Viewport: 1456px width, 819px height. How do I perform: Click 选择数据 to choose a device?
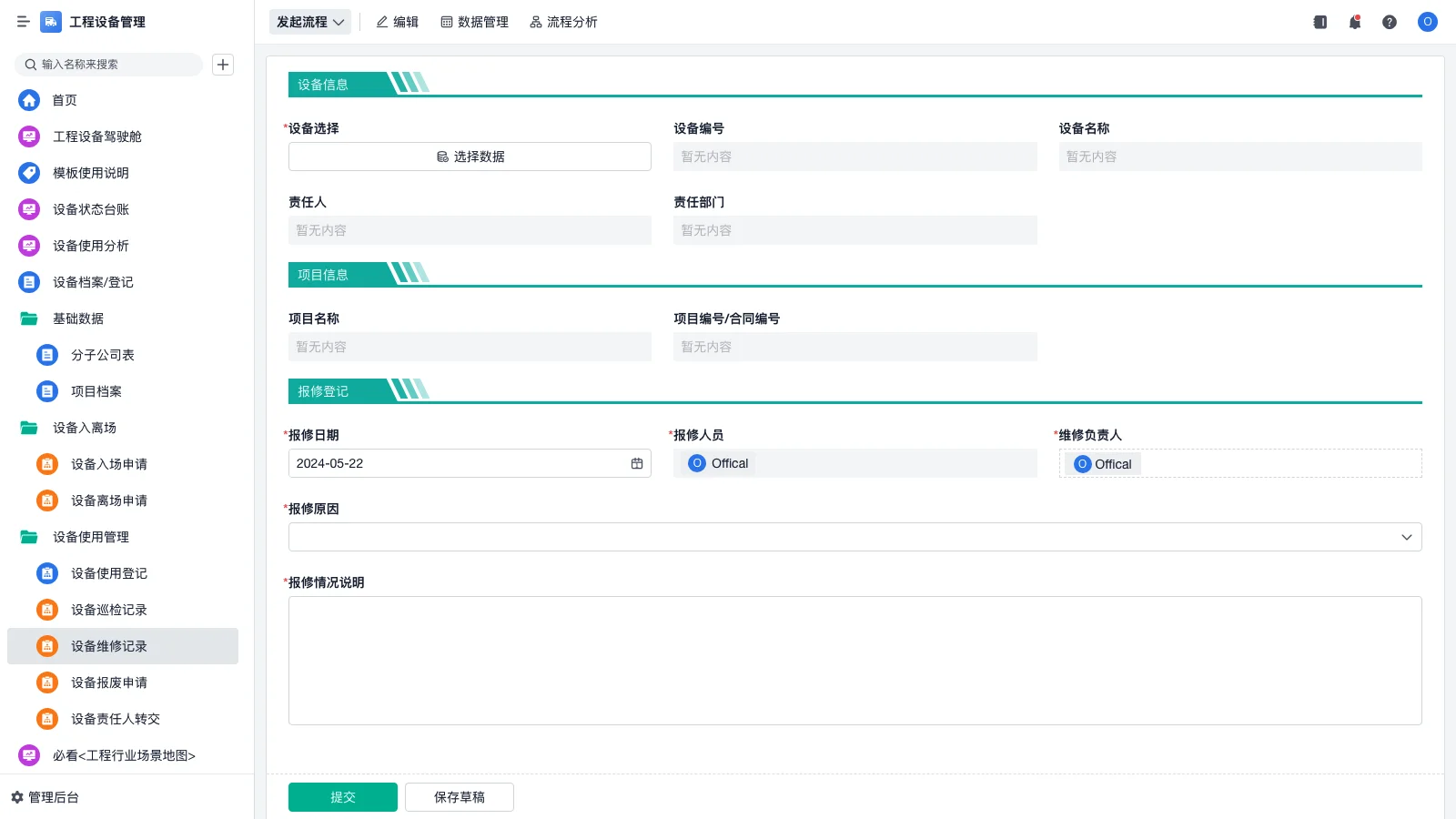pyautogui.click(x=470, y=157)
